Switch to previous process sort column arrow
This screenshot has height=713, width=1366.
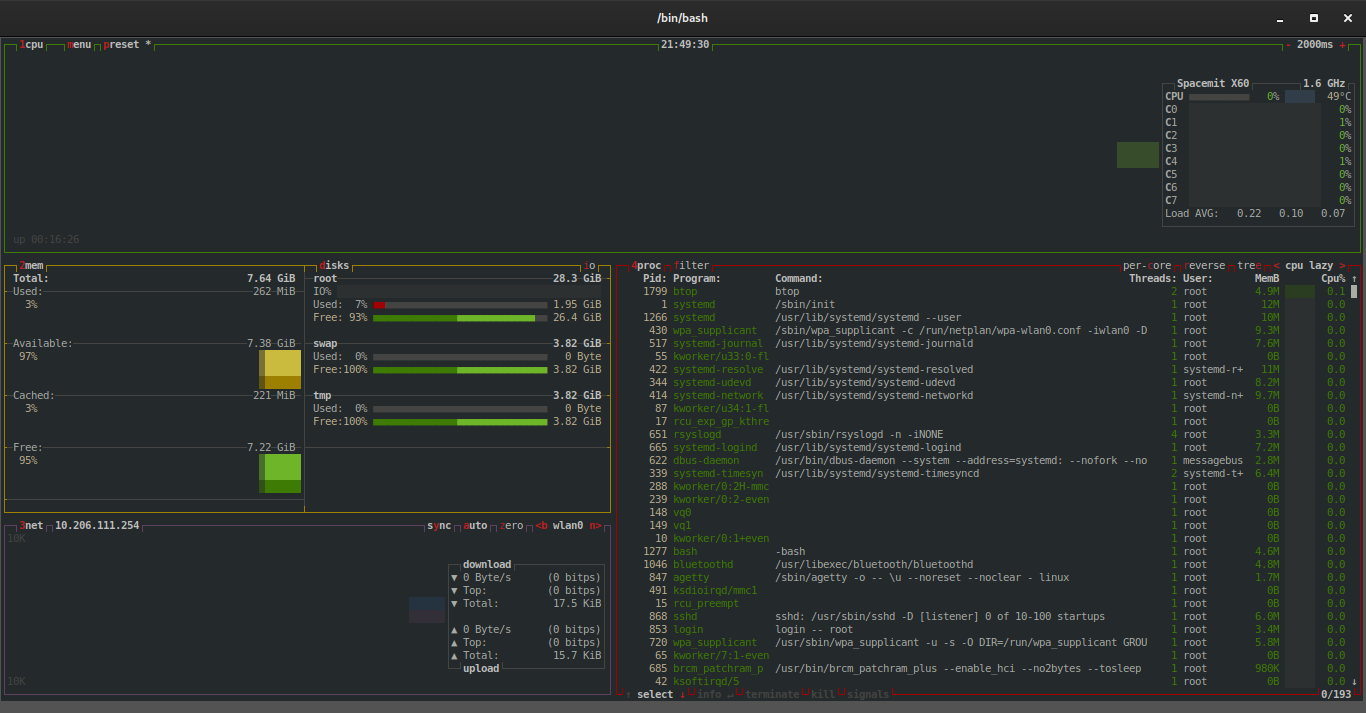point(1275,266)
